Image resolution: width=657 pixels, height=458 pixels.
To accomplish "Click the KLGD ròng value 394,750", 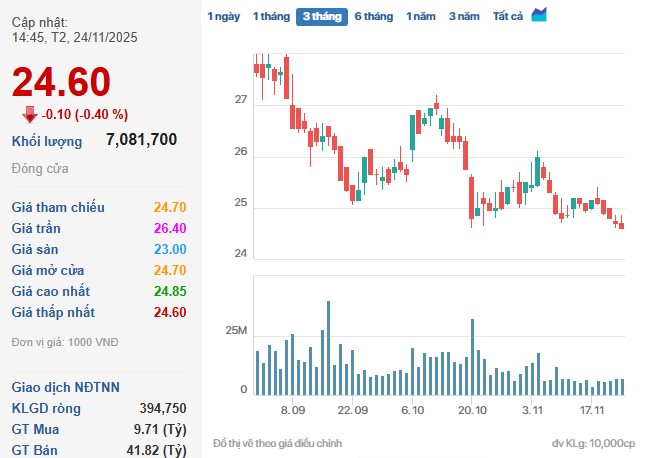I will pyautogui.click(x=158, y=407).
